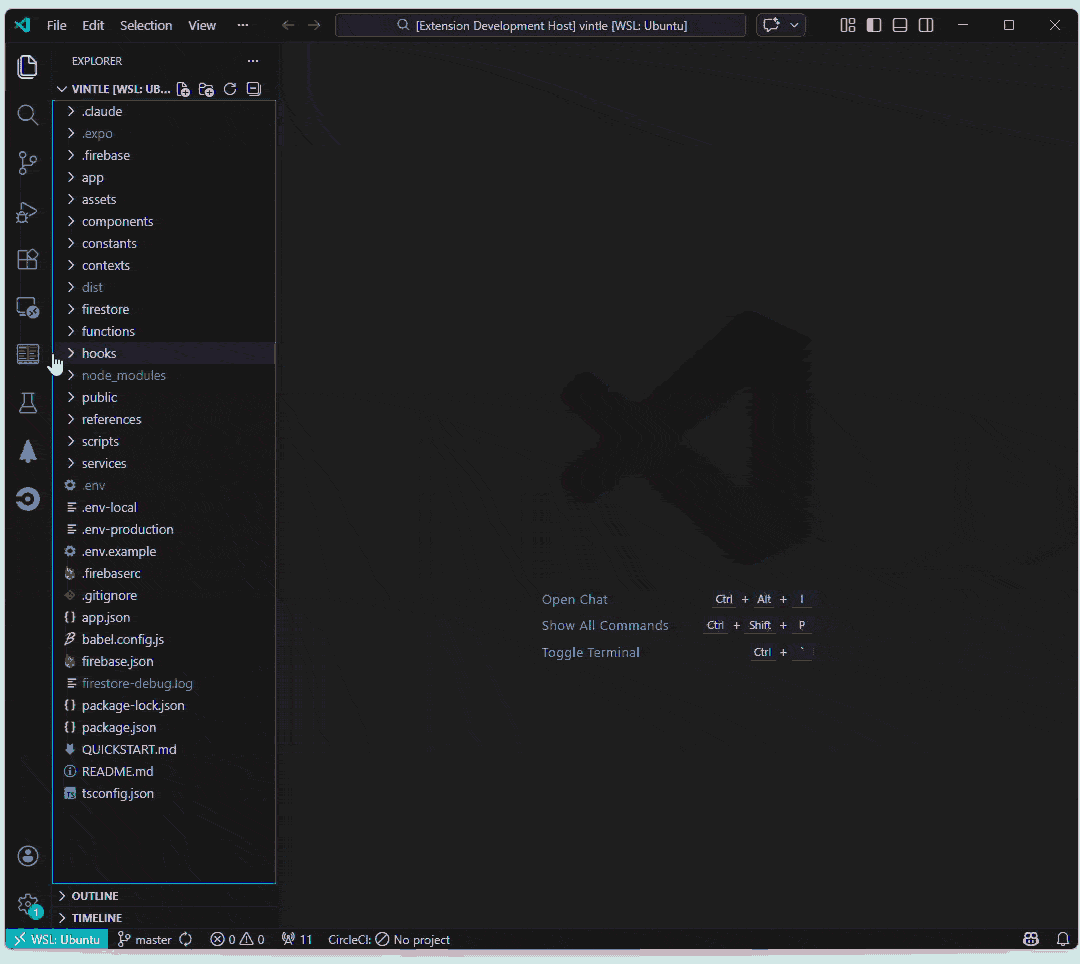Create a new file in Explorer
1080x964 pixels.
(x=183, y=89)
